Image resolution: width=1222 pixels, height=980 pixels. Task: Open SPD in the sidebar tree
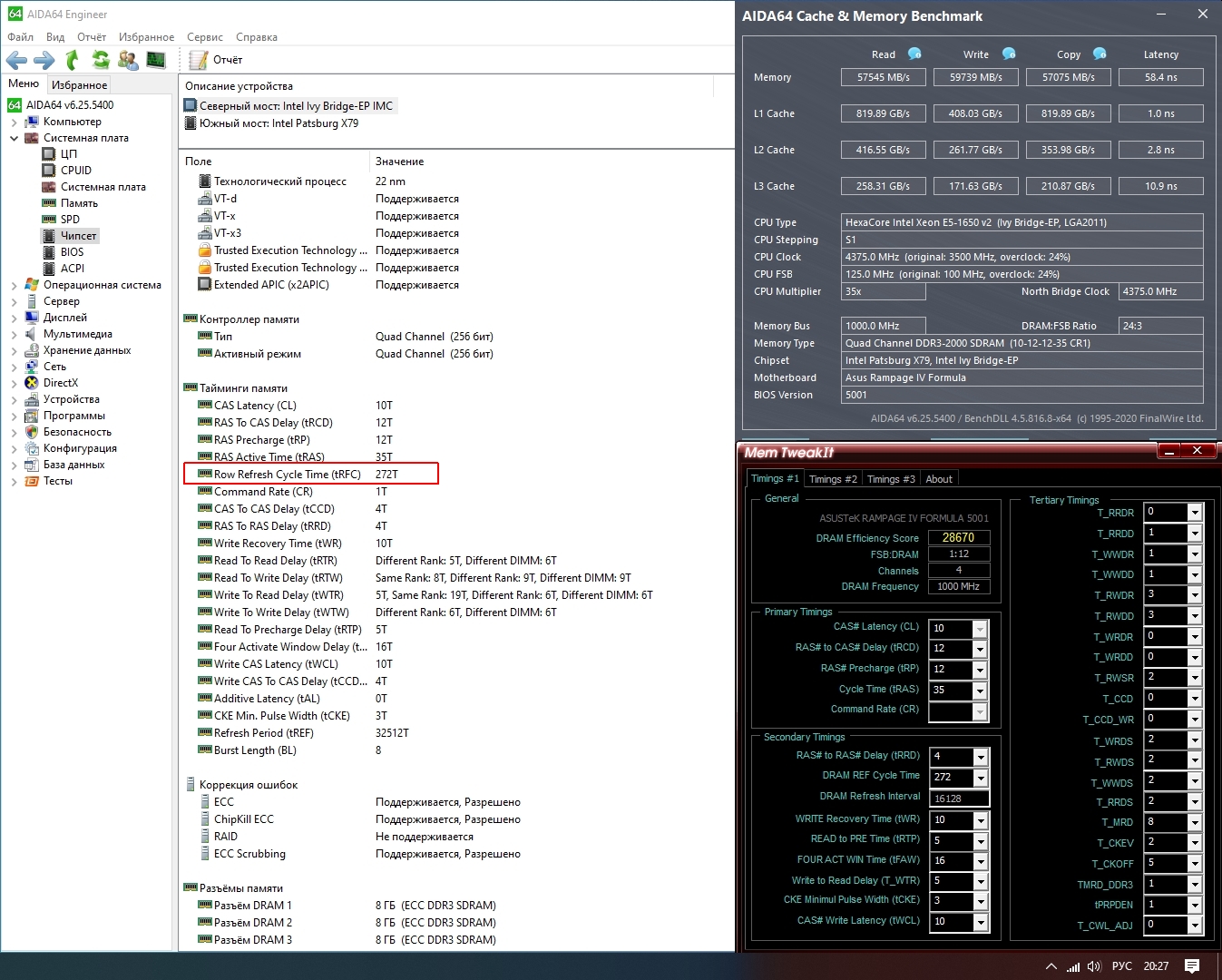[x=70, y=220]
